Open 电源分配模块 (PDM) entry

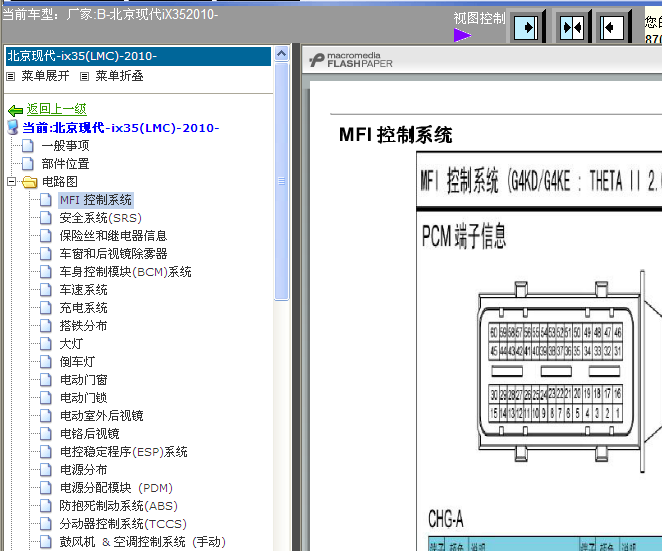[x=116, y=488]
